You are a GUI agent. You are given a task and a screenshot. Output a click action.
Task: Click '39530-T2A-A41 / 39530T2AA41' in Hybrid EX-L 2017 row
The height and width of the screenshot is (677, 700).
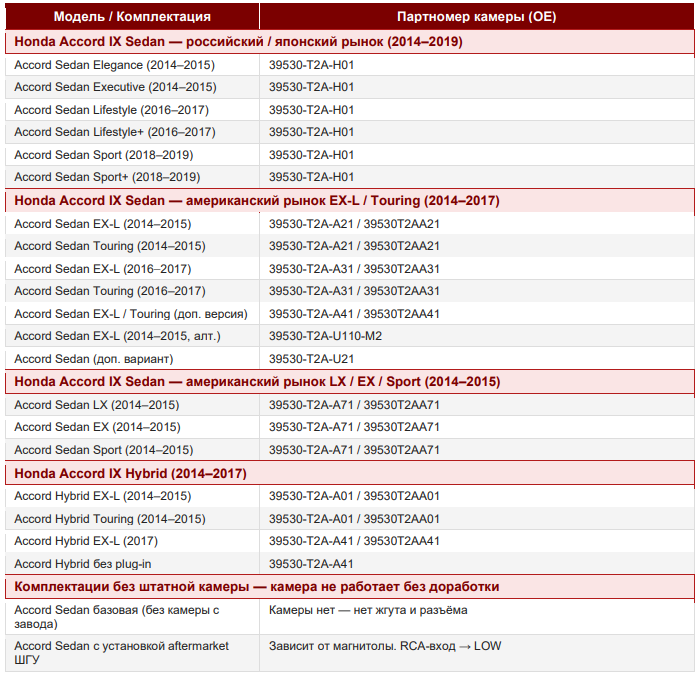[354, 541]
